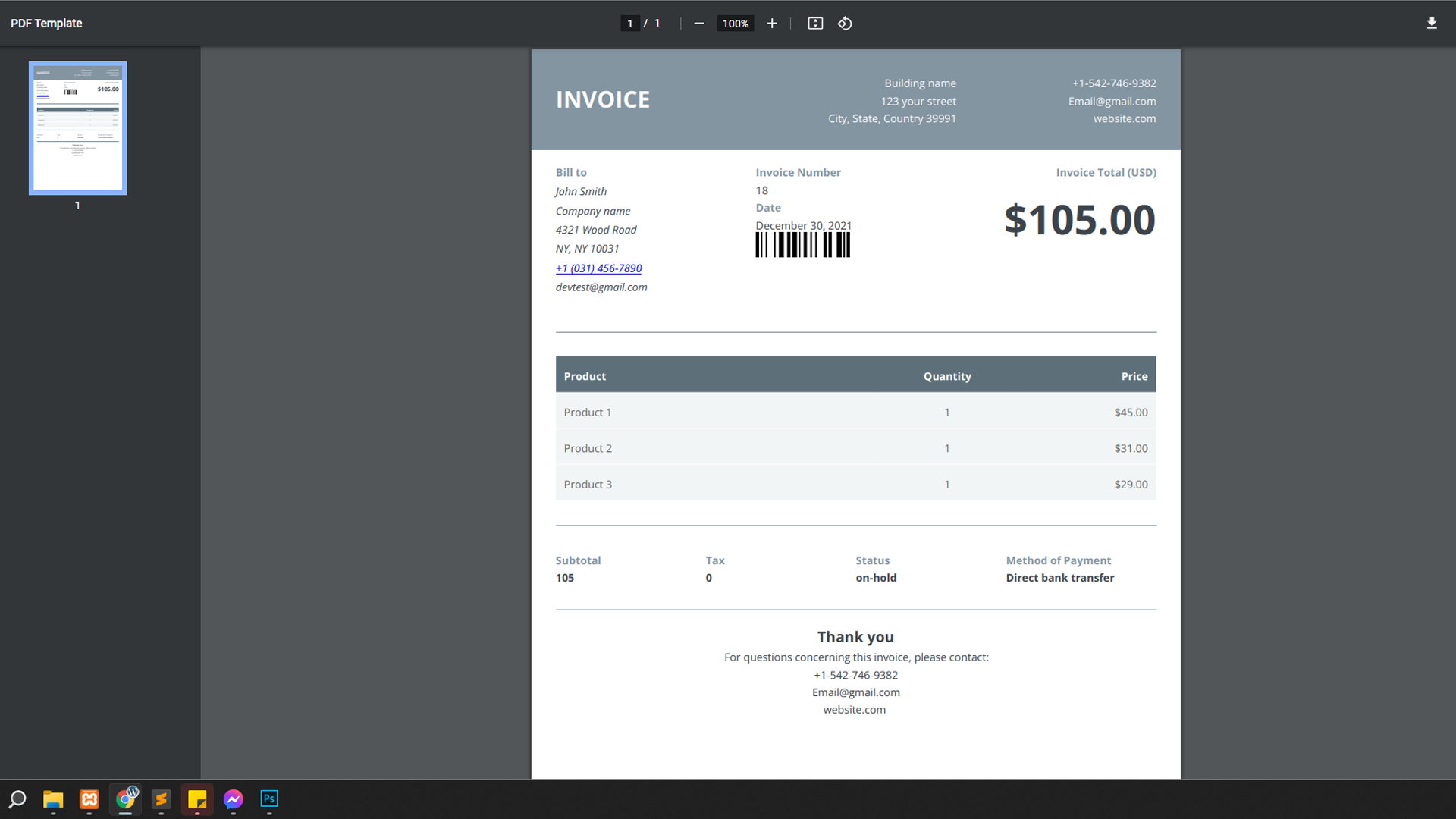Click the zoom out minus button
This screenshot has height=819, width=1456.
698,24
